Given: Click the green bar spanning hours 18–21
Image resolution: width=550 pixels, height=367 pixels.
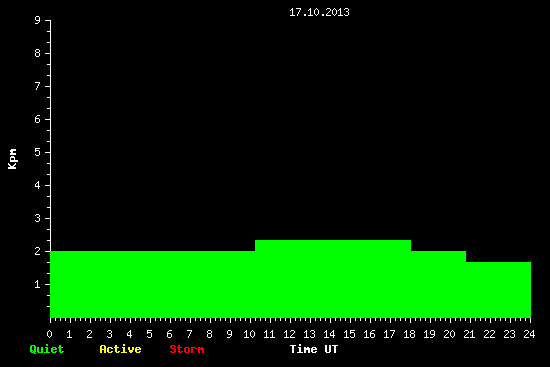Looking at the screenshot, I should click(438, 284).
